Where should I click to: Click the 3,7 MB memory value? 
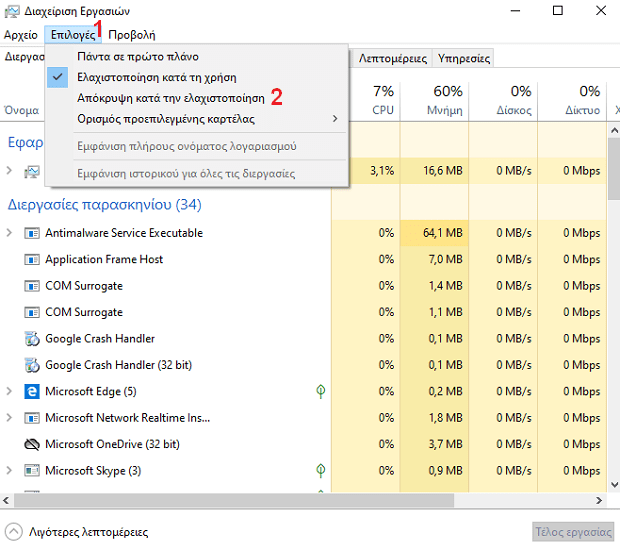click(446, 444)
